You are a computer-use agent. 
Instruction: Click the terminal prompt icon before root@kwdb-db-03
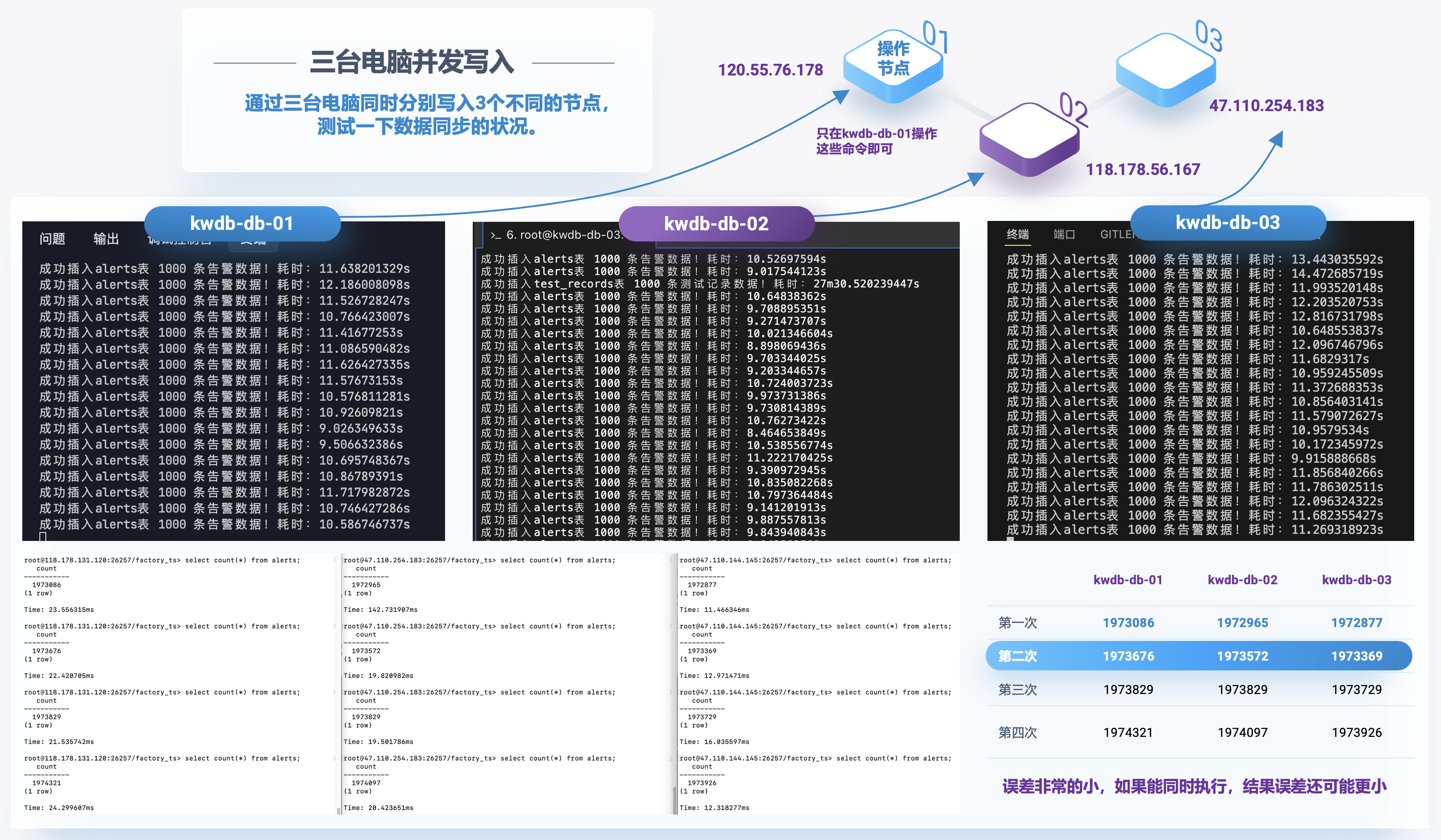coord(495,236)
